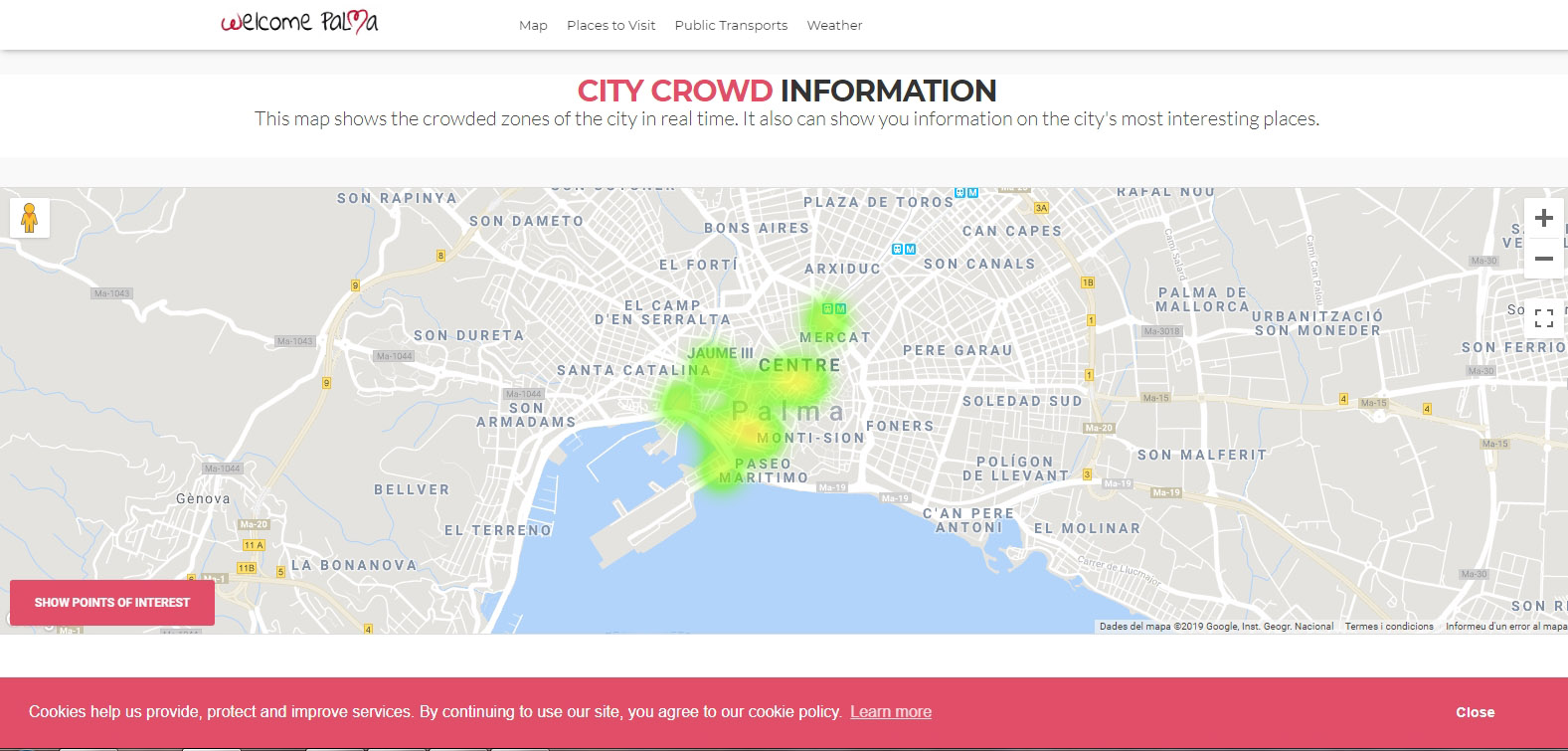
Task: Click the CAN CAPES label
Action: [x=1012, y=231]
